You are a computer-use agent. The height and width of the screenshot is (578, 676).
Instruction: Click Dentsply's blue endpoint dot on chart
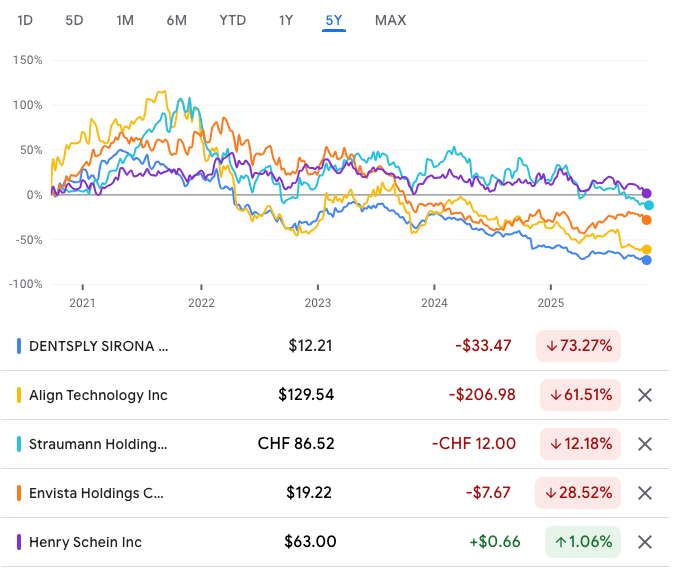coord(646,260)
